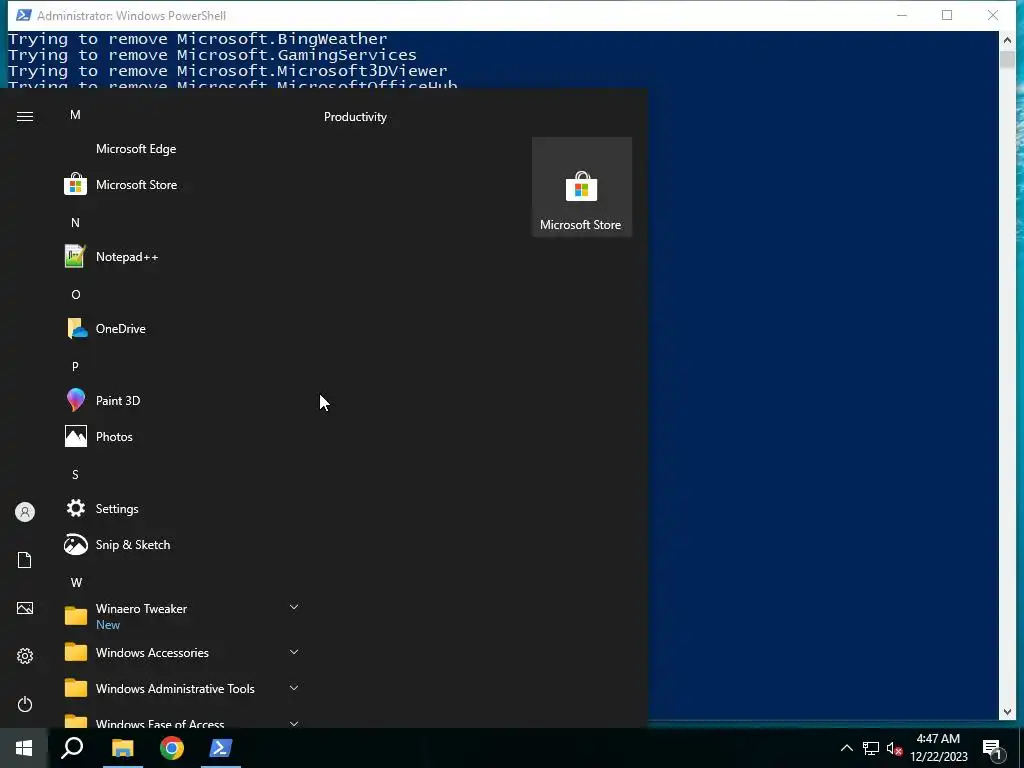Image resolution: width=1024 pixels, height=768 pixels.
Task: Click the Windows Start button
Action: [x=24, y=748]
